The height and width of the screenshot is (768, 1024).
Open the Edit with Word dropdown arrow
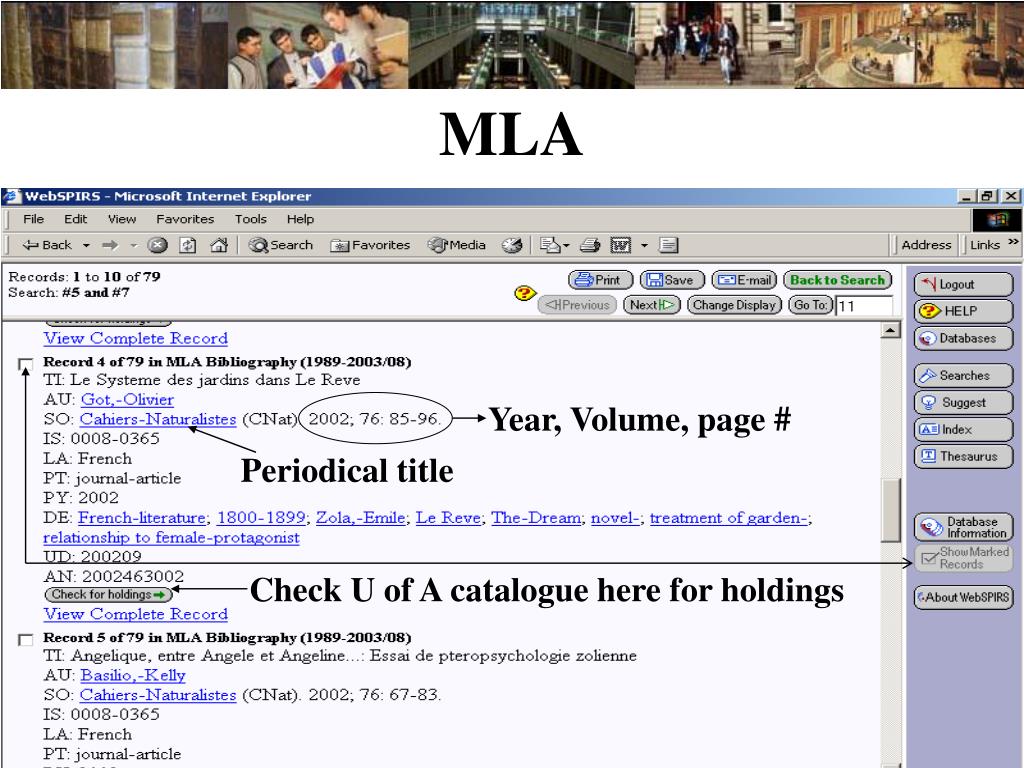pos(645,246)
